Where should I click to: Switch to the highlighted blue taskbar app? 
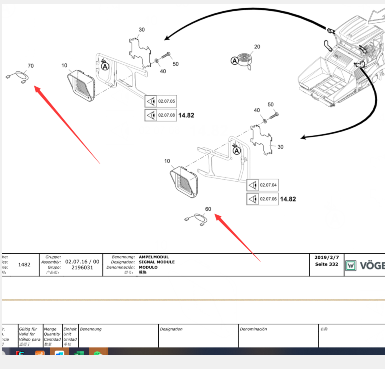click(x=59, y=352)
